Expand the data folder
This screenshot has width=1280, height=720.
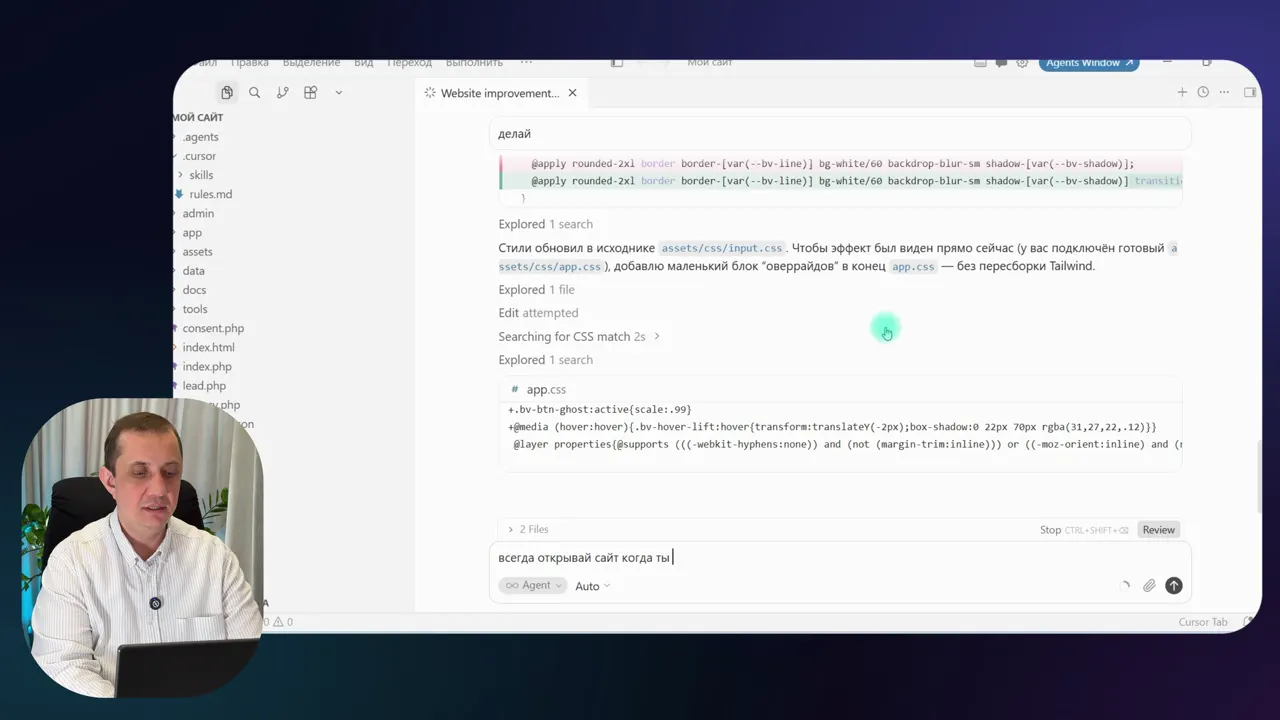[193, 271]
